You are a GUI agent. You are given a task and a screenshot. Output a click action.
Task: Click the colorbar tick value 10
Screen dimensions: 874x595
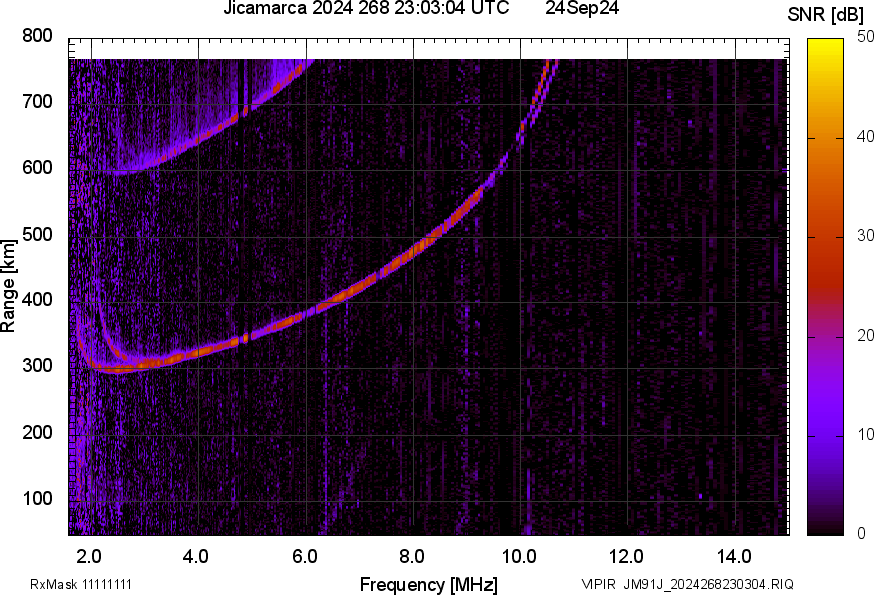click(x=865, y=434)
